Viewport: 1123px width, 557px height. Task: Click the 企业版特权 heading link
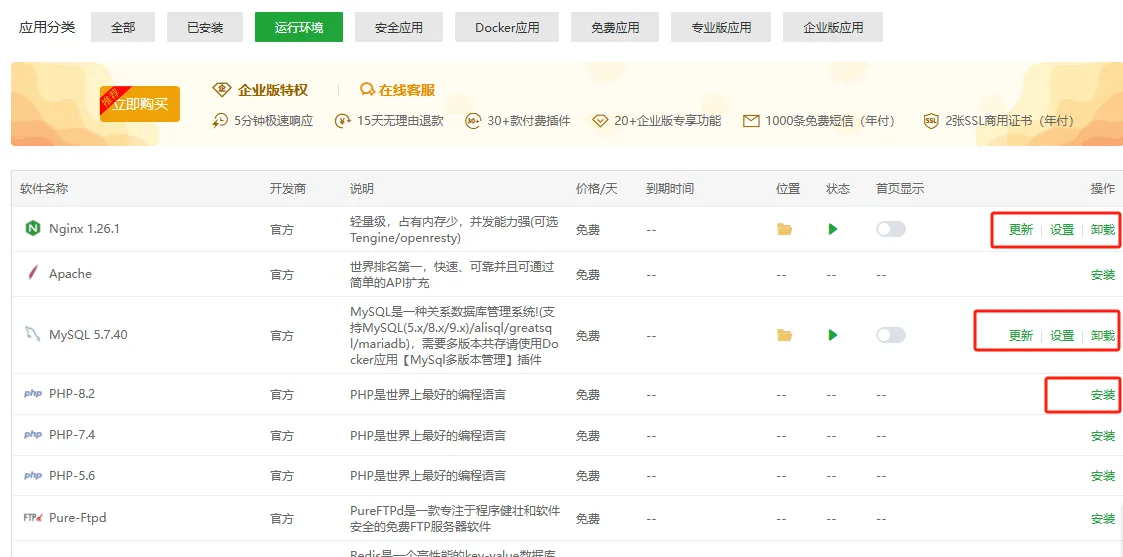pos(273,90)
